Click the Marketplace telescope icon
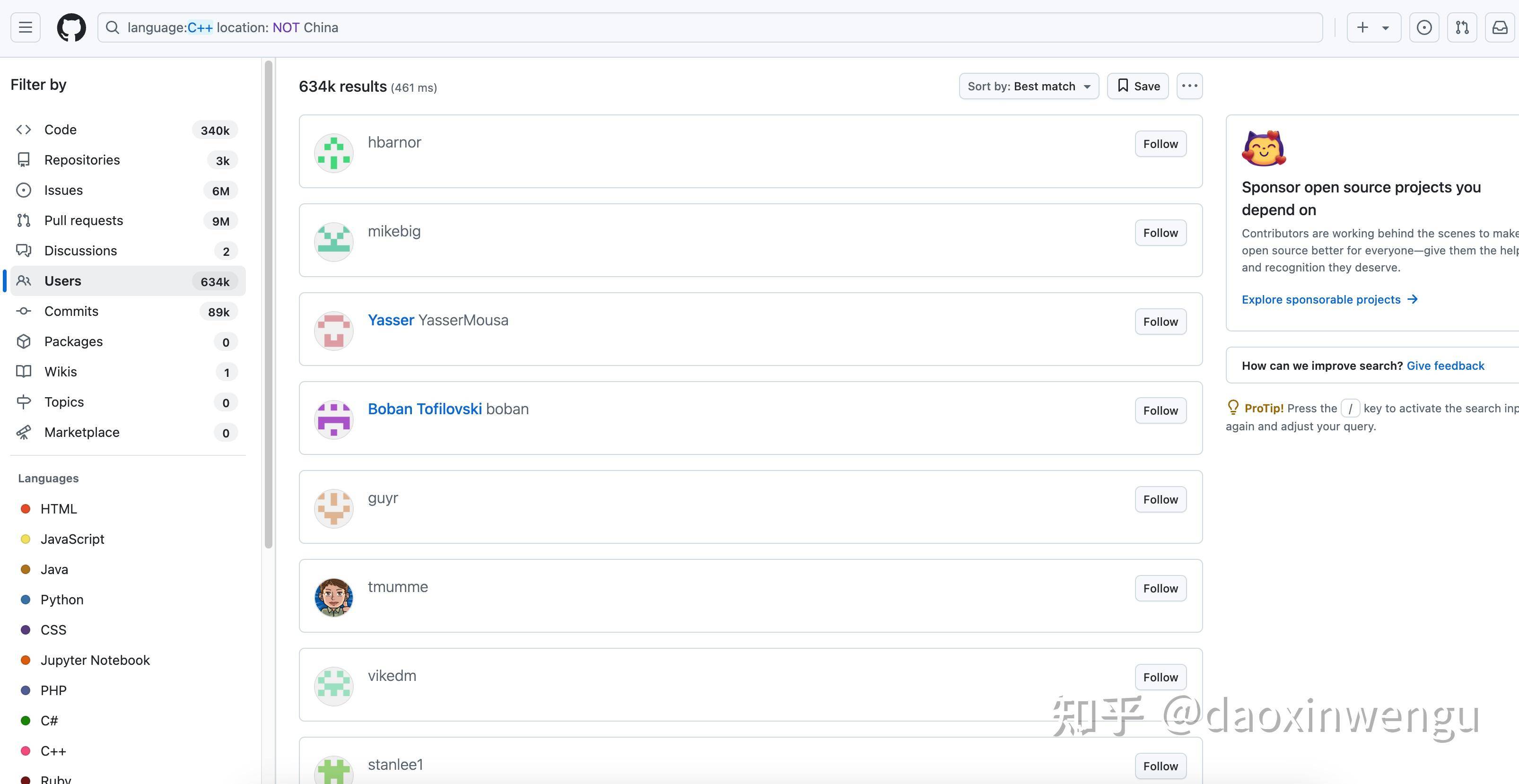The image size is (1519, 784). (24, 432)
